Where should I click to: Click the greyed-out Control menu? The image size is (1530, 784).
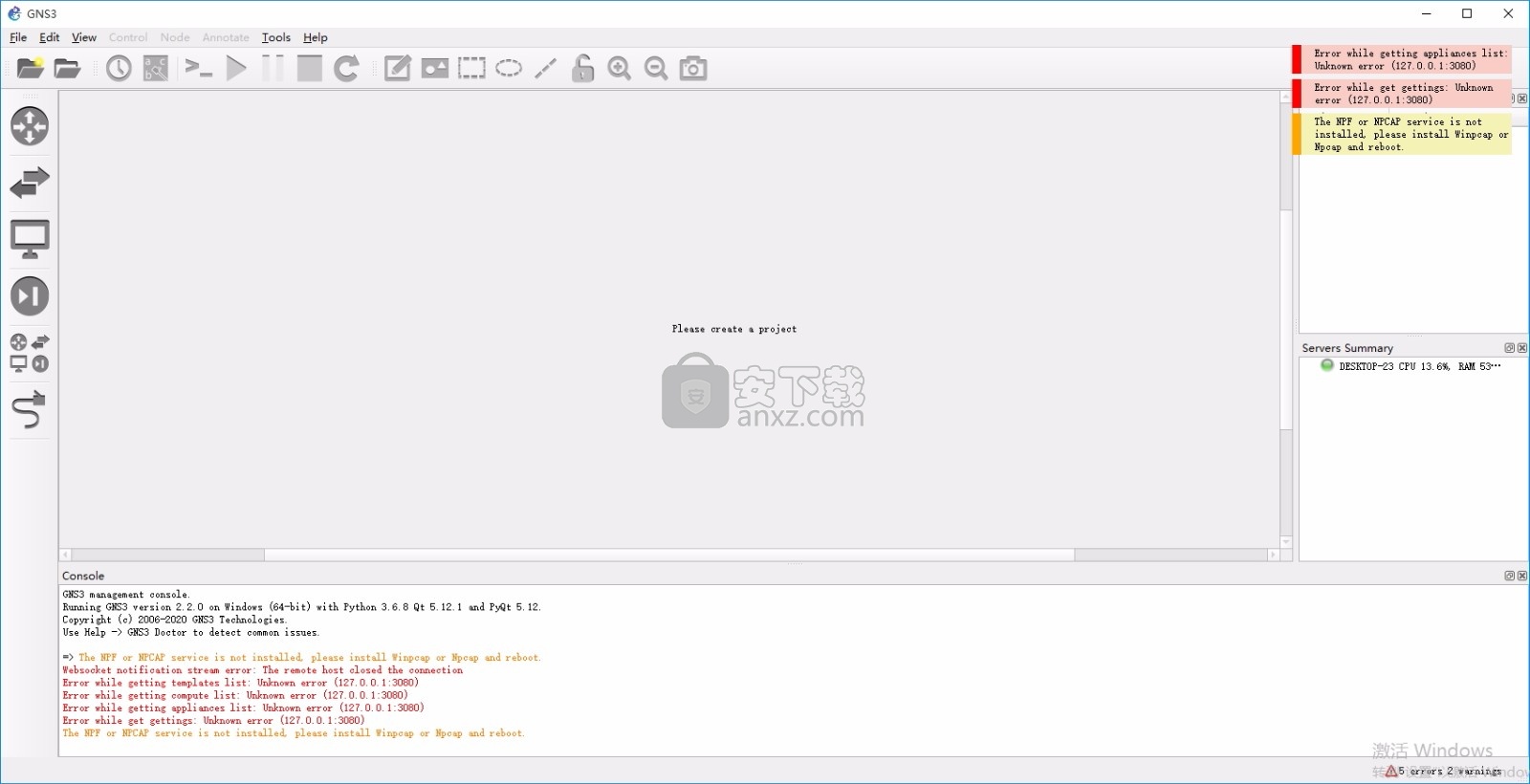pyautogui.click(x=128, y=37)
